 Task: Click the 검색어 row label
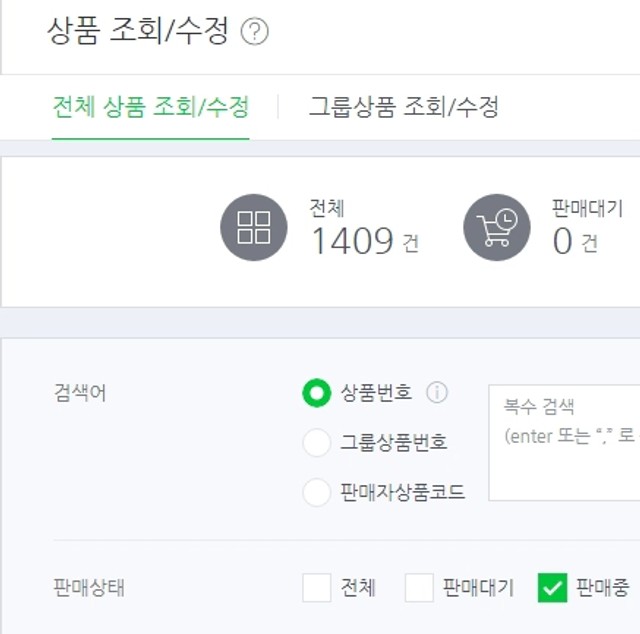coord(80,393)
